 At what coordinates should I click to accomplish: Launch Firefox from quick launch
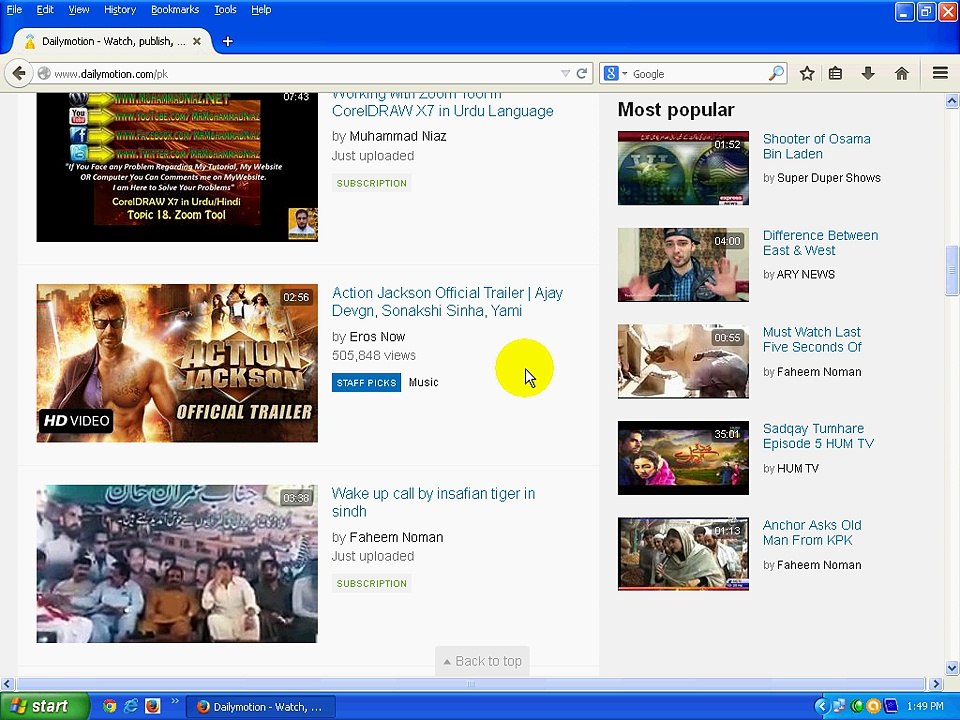pyautogui.click(x=152, y=706)
